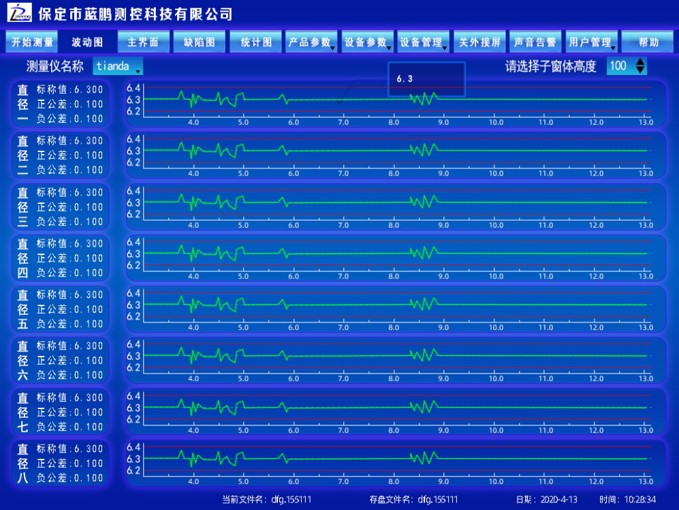Open the 声音告警 sound alarm setting
This screenshot has width=679, height=510.
point(535,43)
